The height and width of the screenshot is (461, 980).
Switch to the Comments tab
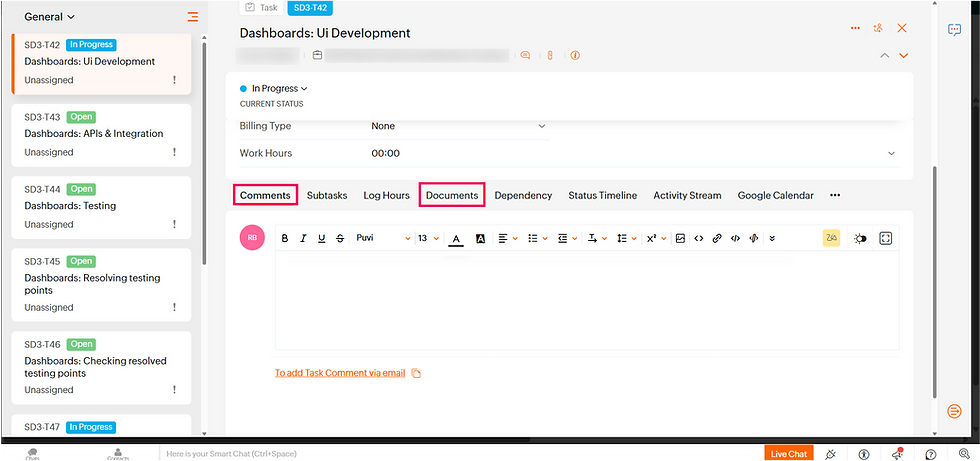pos(266,195)
